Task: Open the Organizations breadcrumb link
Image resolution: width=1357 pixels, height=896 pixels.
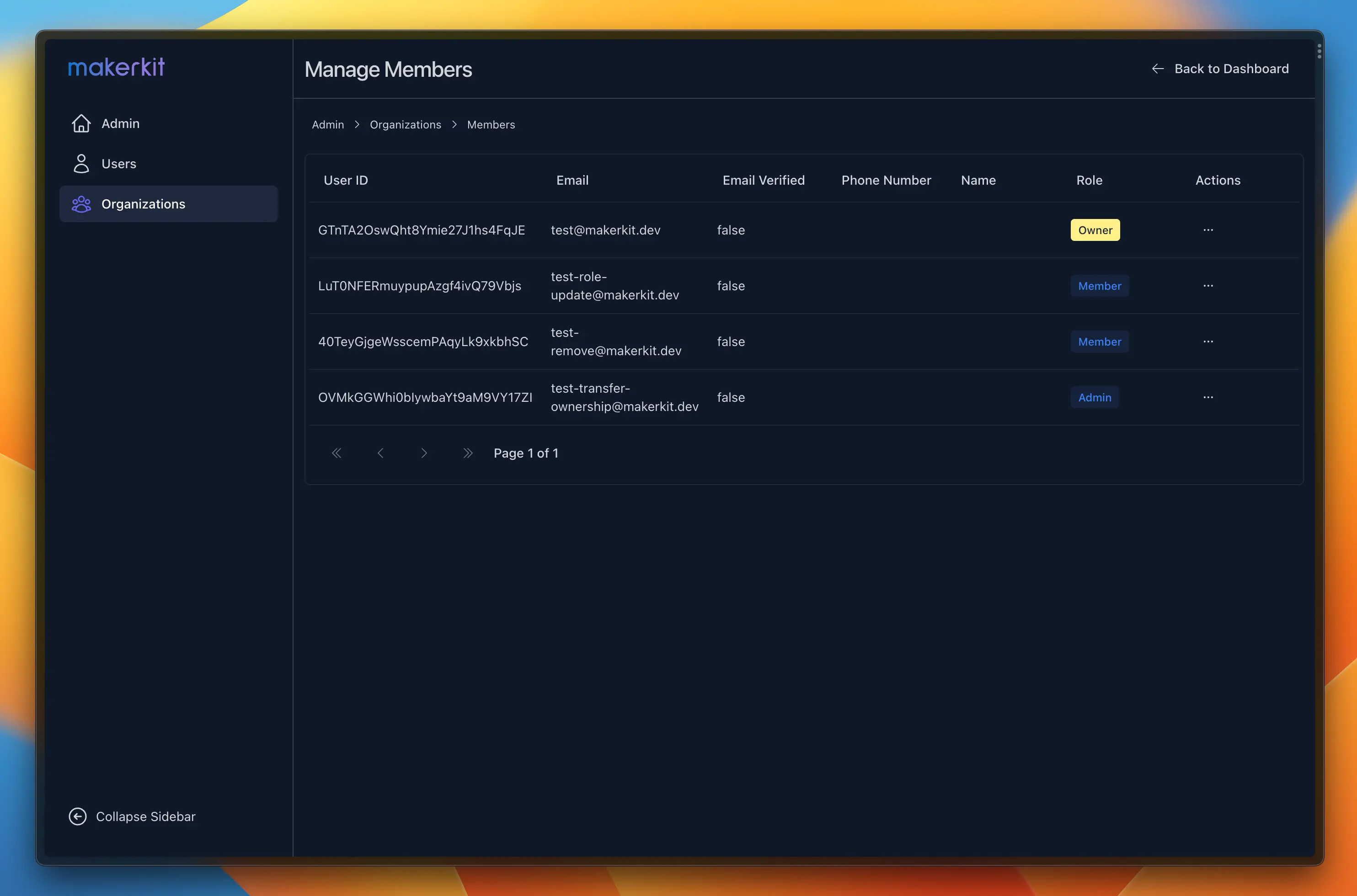Action: point(405,124)
